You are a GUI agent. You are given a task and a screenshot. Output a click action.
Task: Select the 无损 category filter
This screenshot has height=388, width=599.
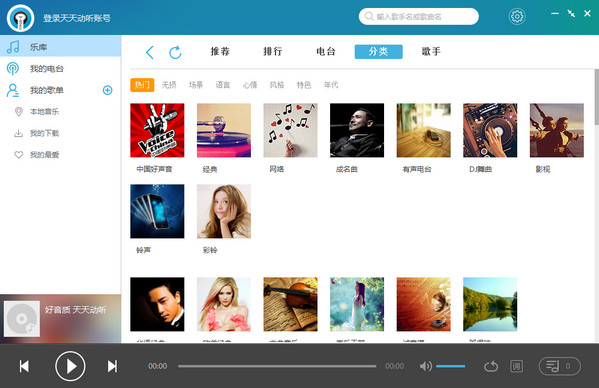click(x=169, y=85)
